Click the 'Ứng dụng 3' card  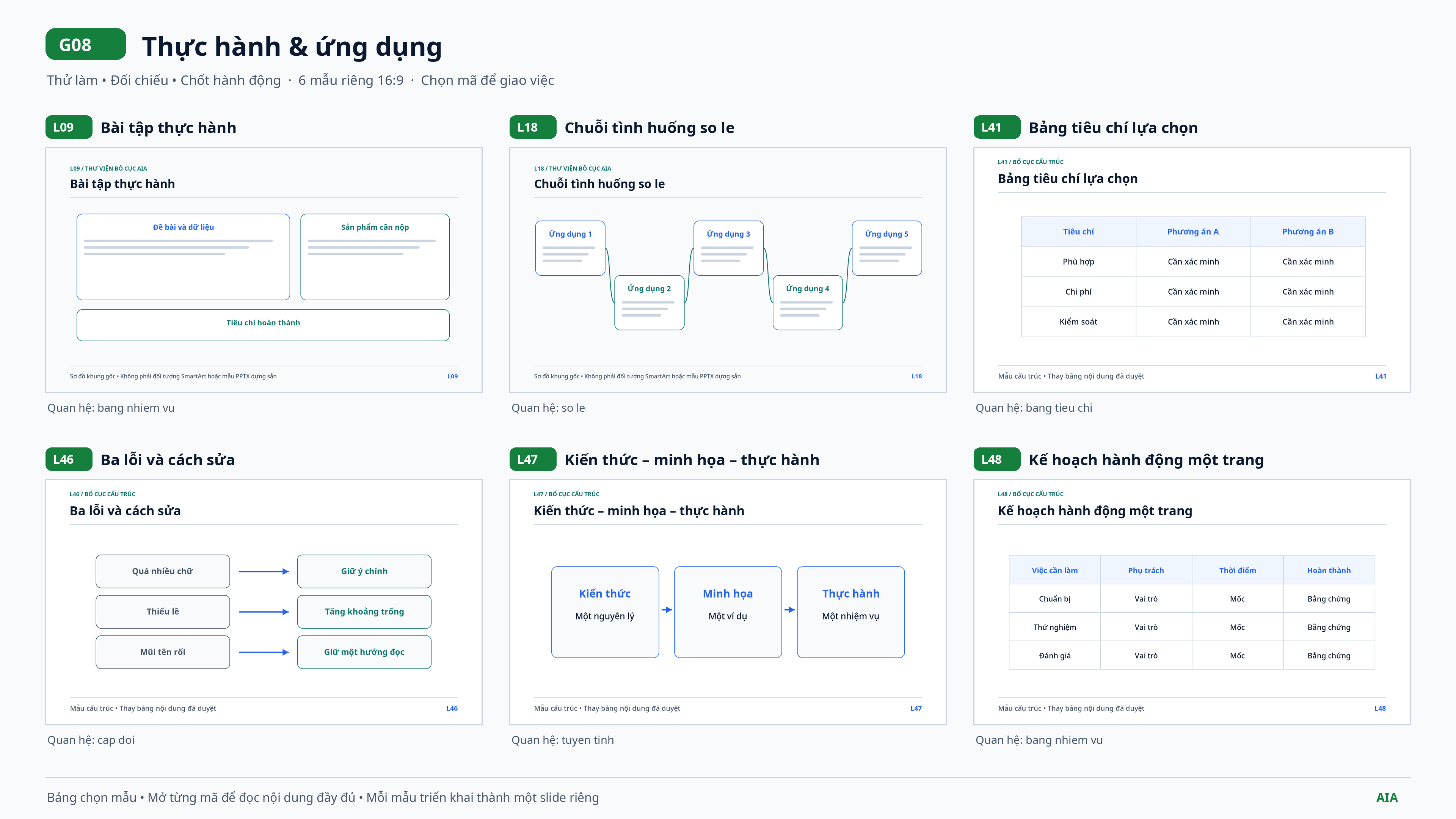tap(728, 248)
